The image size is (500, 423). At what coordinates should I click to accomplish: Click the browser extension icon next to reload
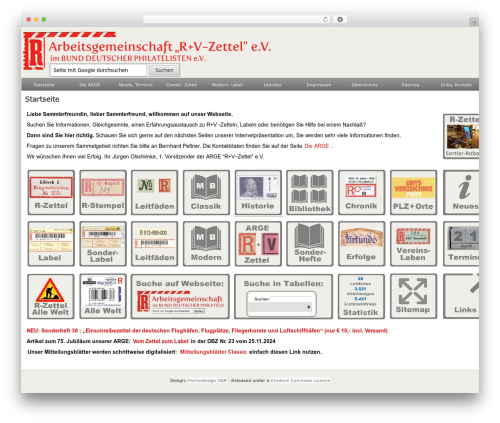point(340,19)
